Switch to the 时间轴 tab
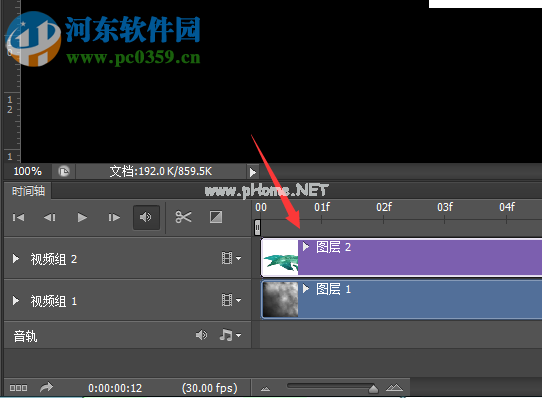 tap(28, 191)
